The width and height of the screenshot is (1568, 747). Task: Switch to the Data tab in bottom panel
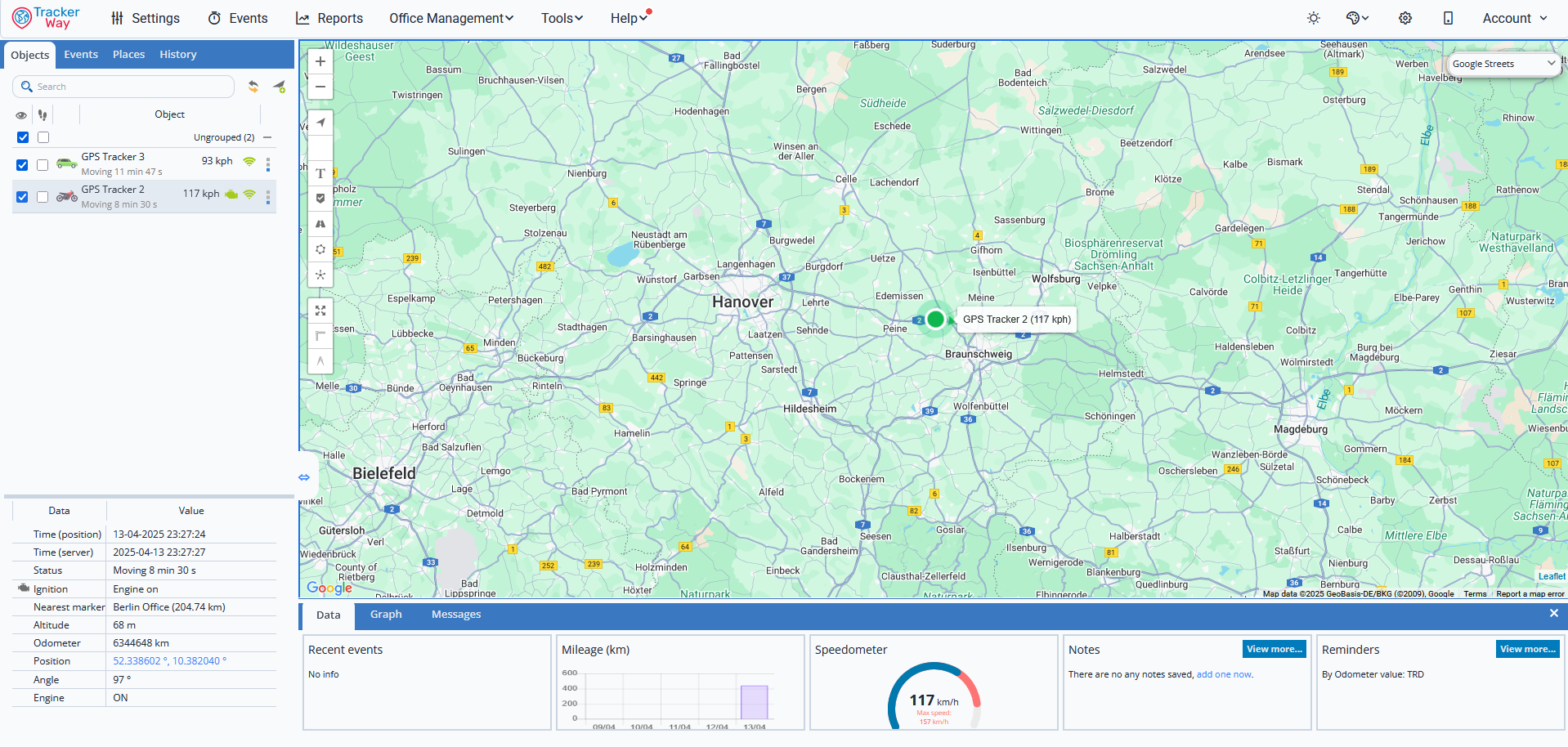(329, 615)
